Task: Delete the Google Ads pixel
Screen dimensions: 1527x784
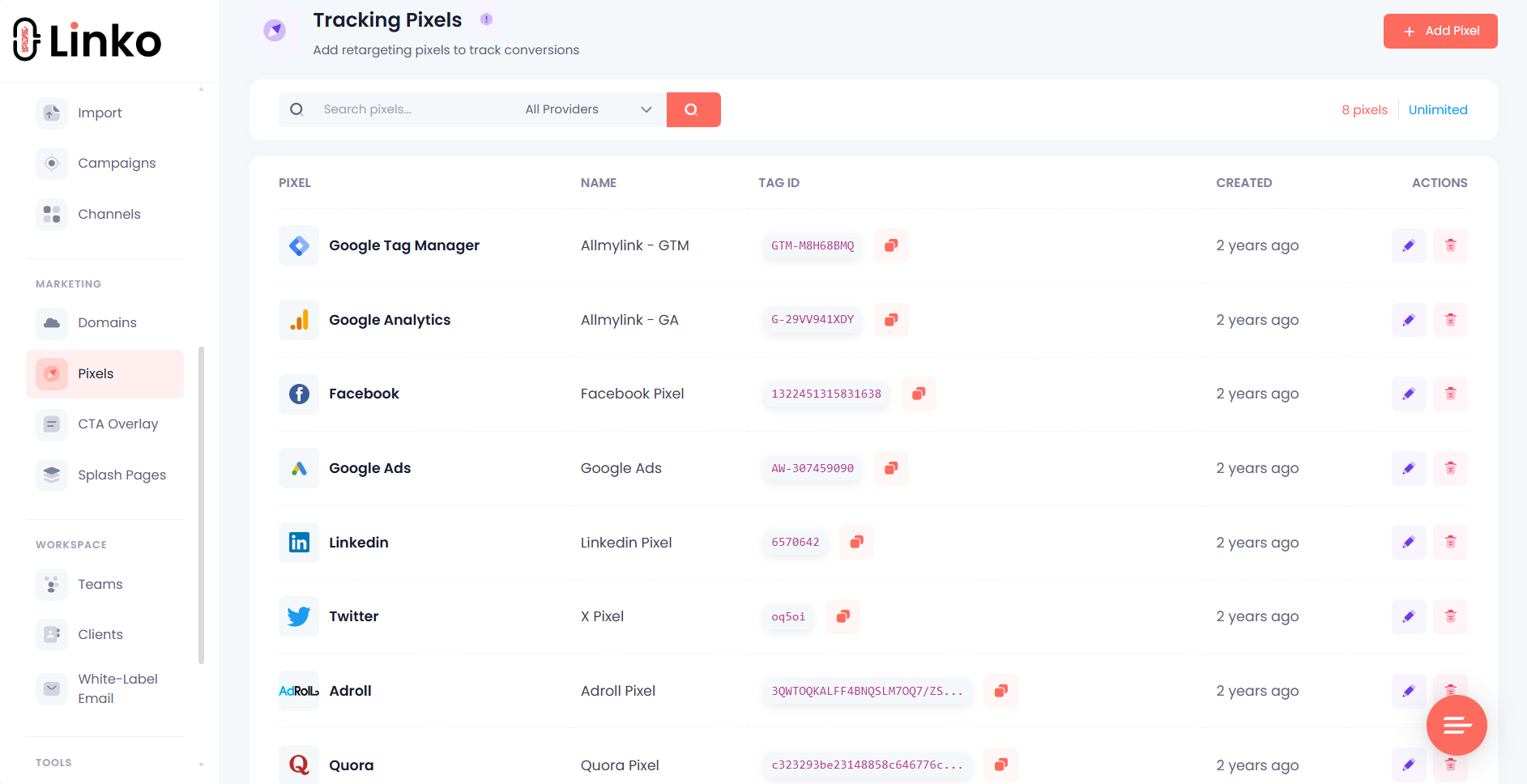Action: (x=1450, y=468)
